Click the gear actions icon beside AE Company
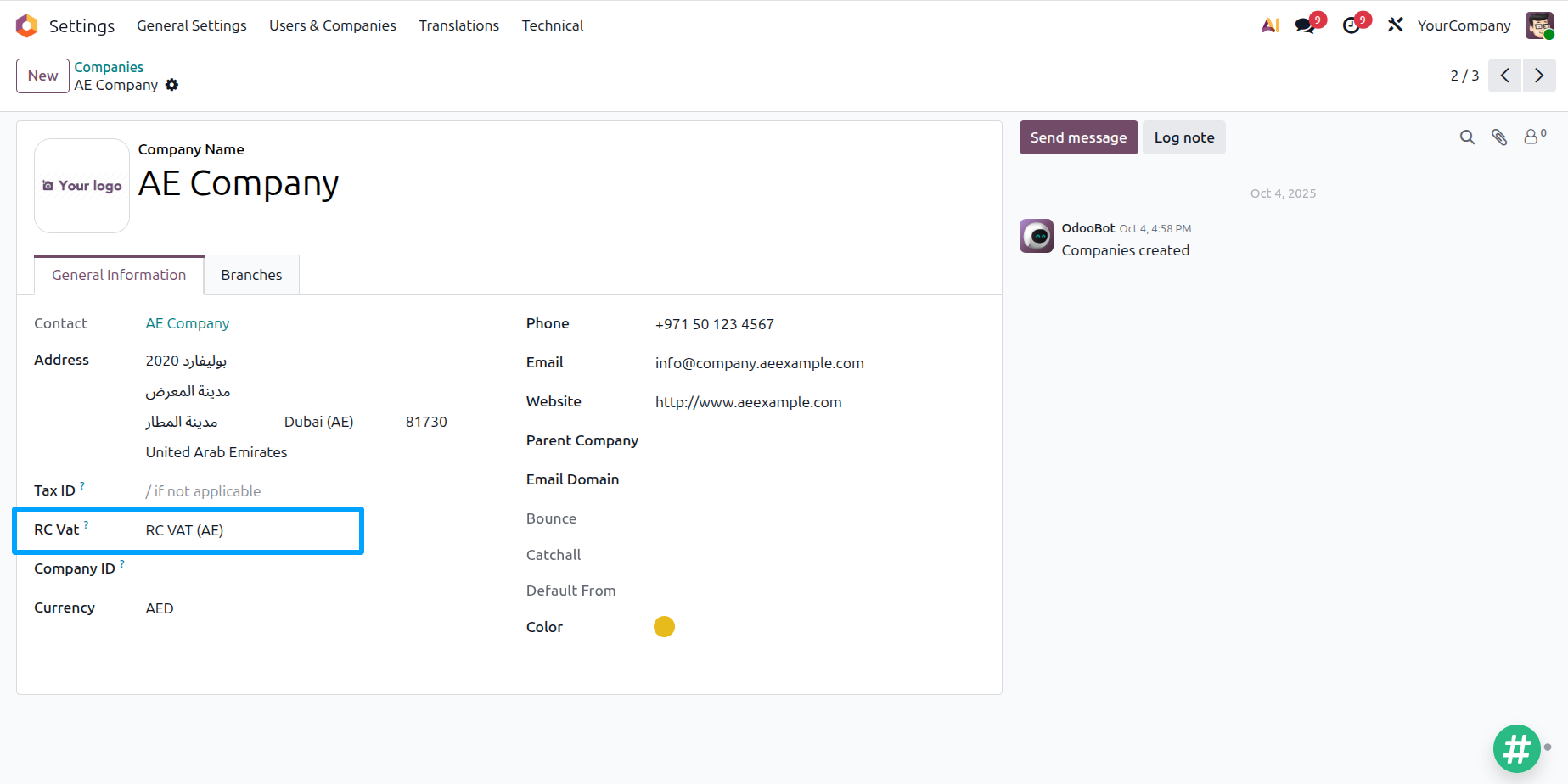 point(171,85)
